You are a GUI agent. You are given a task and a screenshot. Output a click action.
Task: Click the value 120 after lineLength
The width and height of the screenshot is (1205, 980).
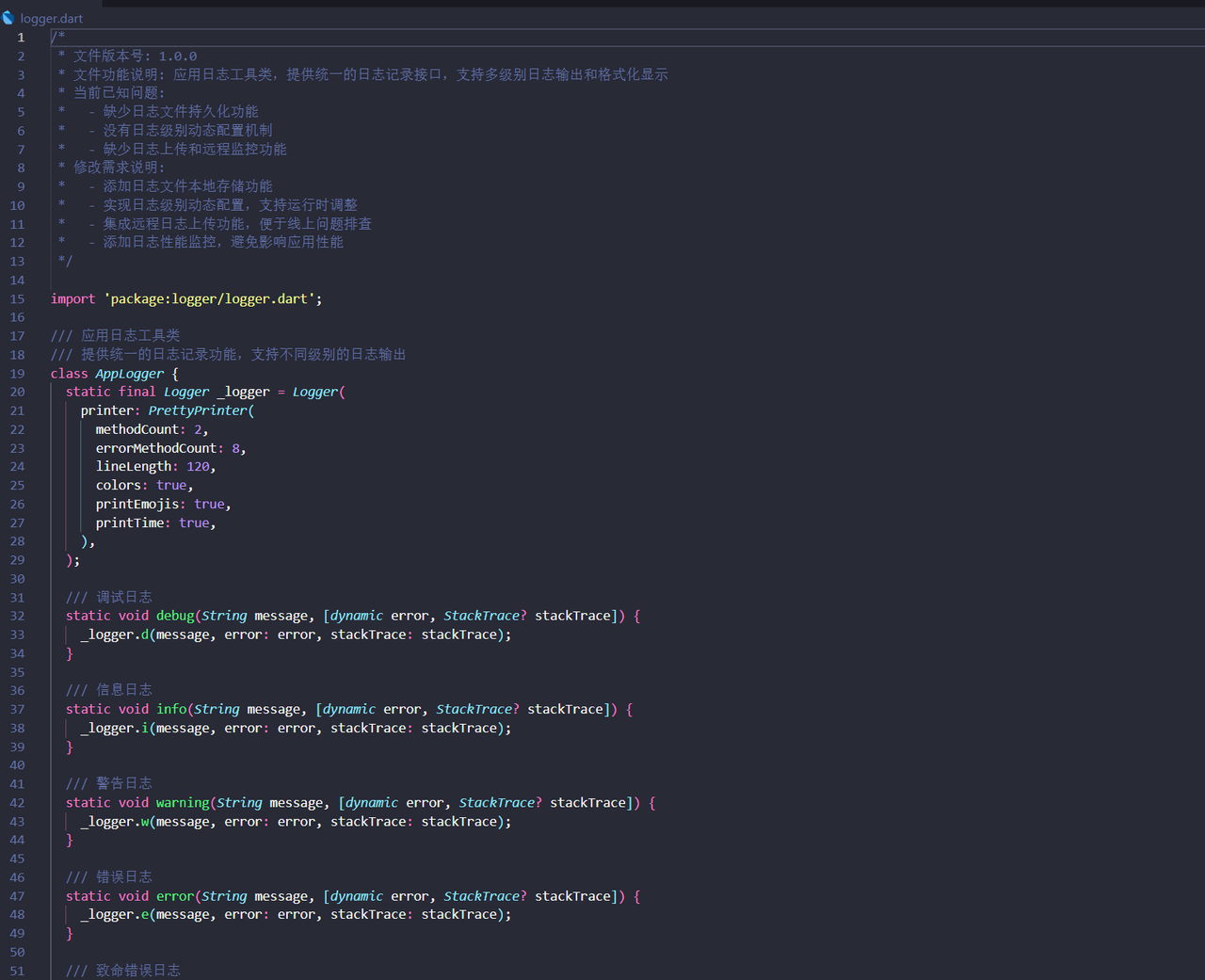point(198,467)
